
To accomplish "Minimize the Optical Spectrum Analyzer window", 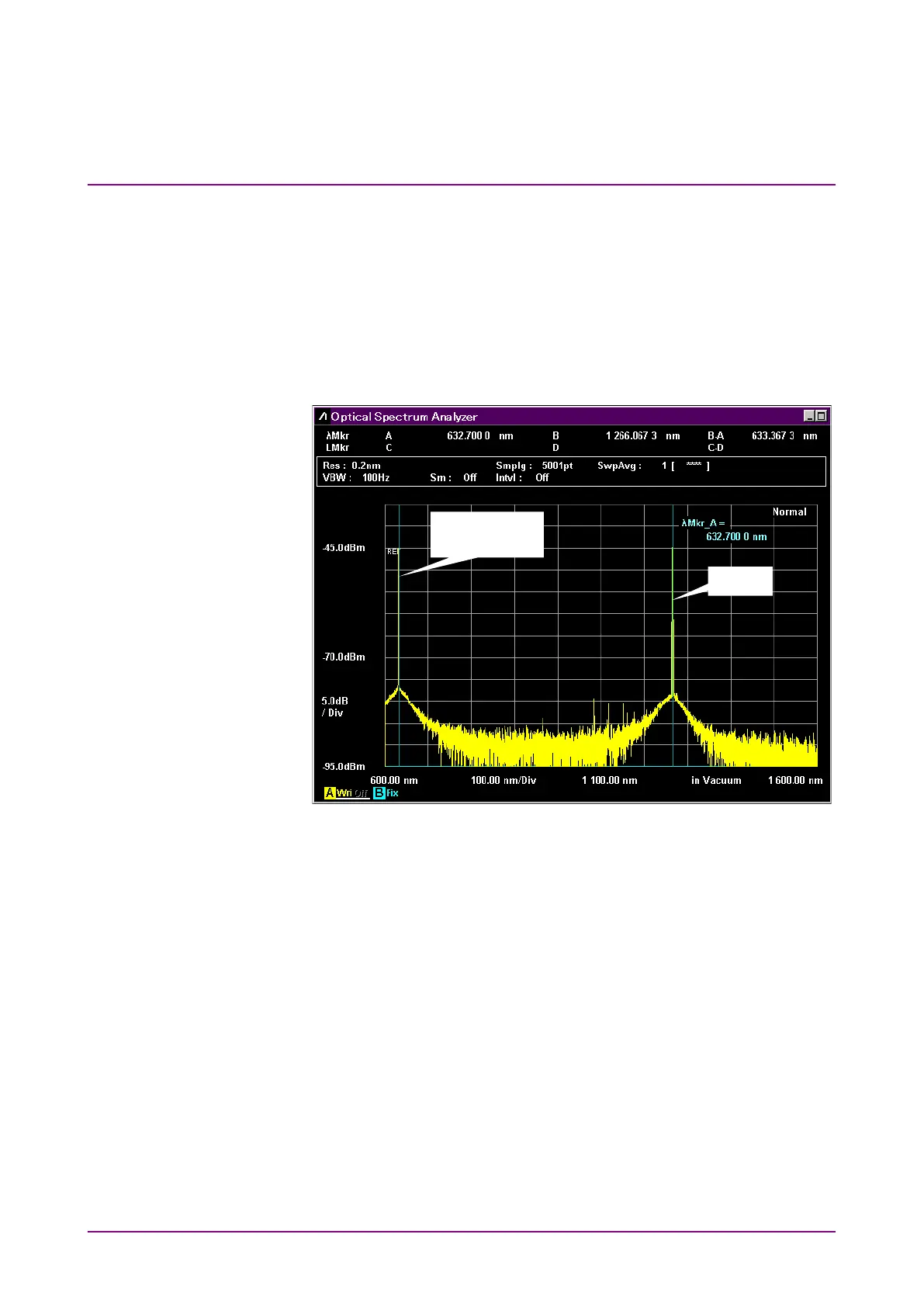I will (809, 416).
